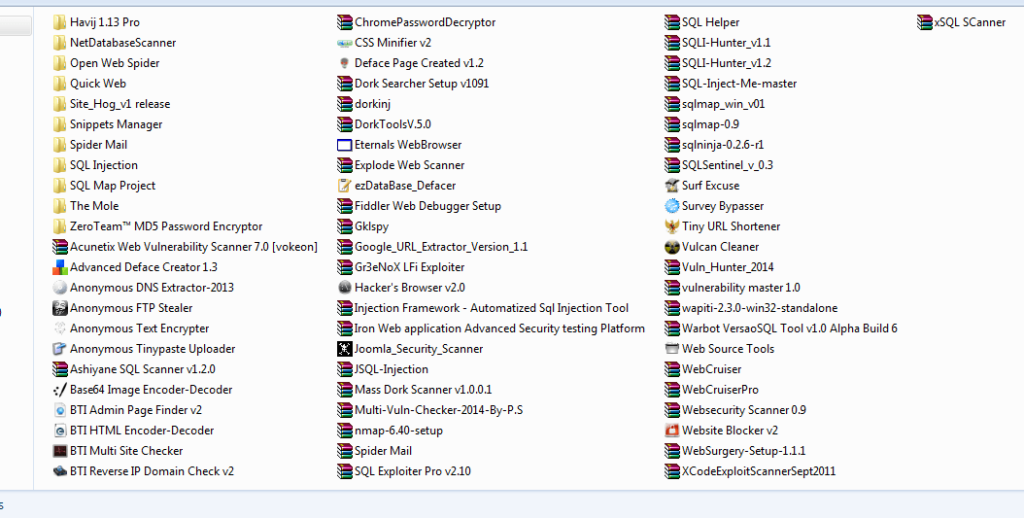
Task: Click the Tiny URL Shortener icon
Action: pos(674,226)
